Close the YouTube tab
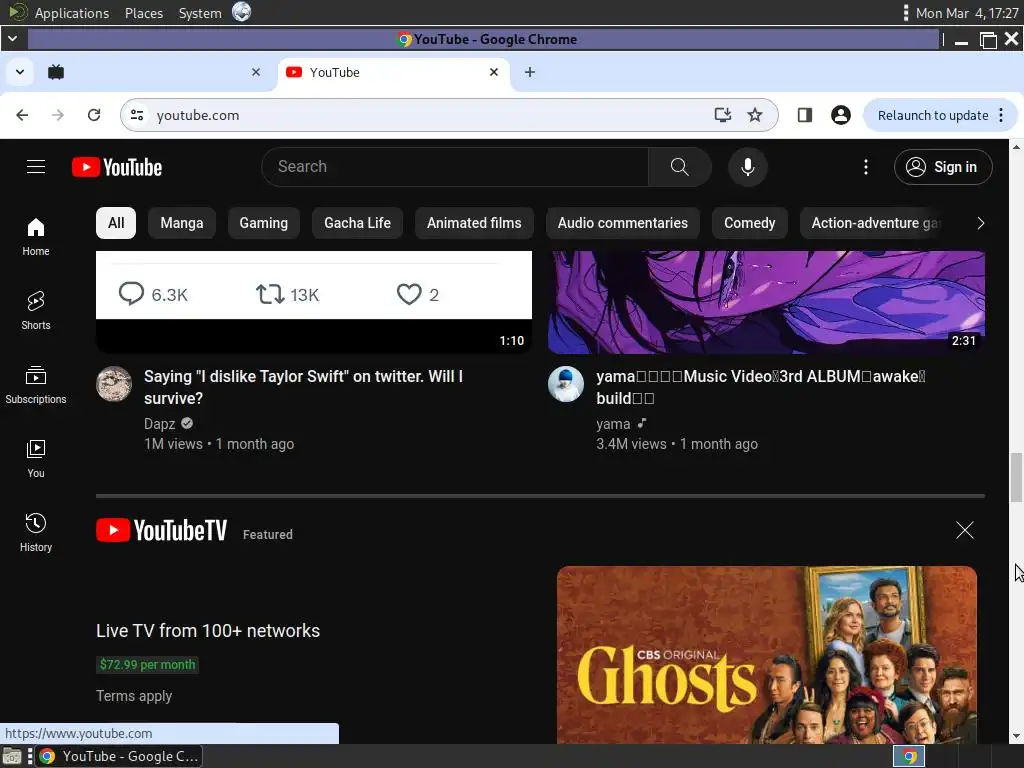Screen dimensions: 1024x768 point(494,72)
